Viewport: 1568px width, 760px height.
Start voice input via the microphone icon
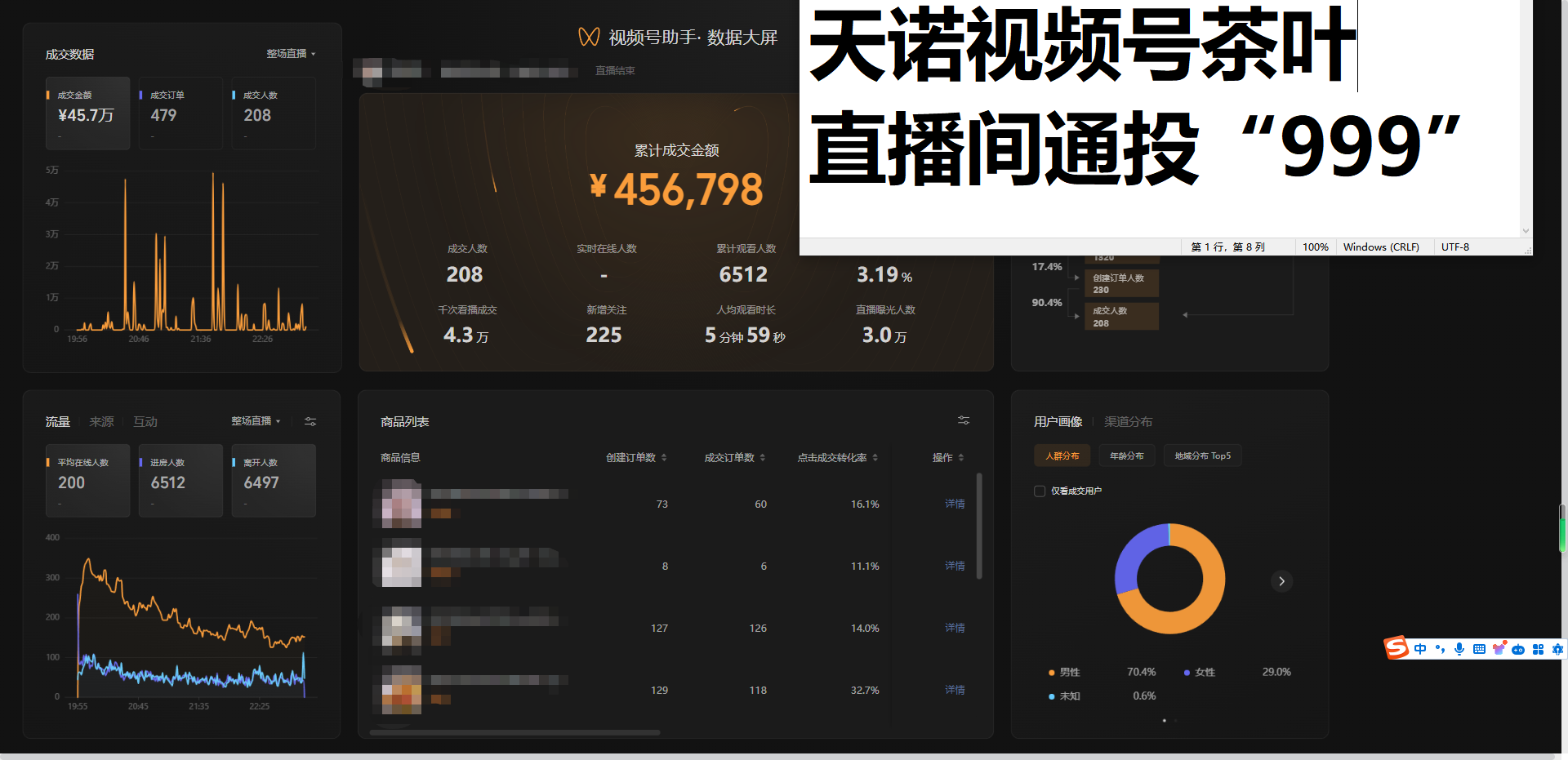pyautogui.click(x=1459, y=649)
